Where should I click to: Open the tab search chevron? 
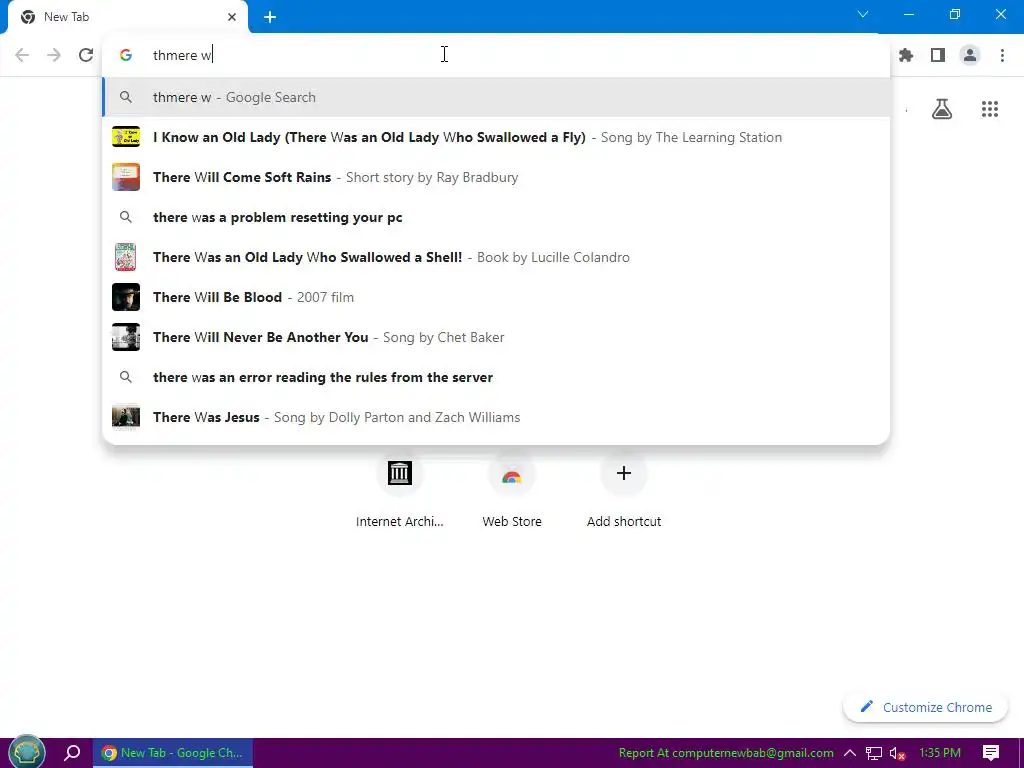click(863, 14)
